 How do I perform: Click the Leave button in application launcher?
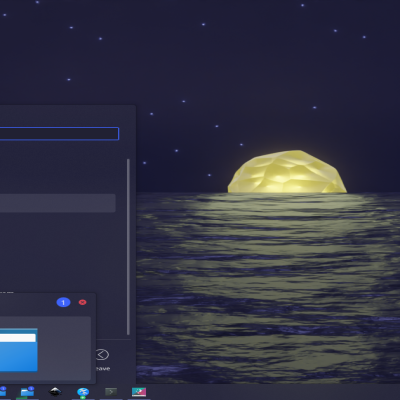(102, 360)
